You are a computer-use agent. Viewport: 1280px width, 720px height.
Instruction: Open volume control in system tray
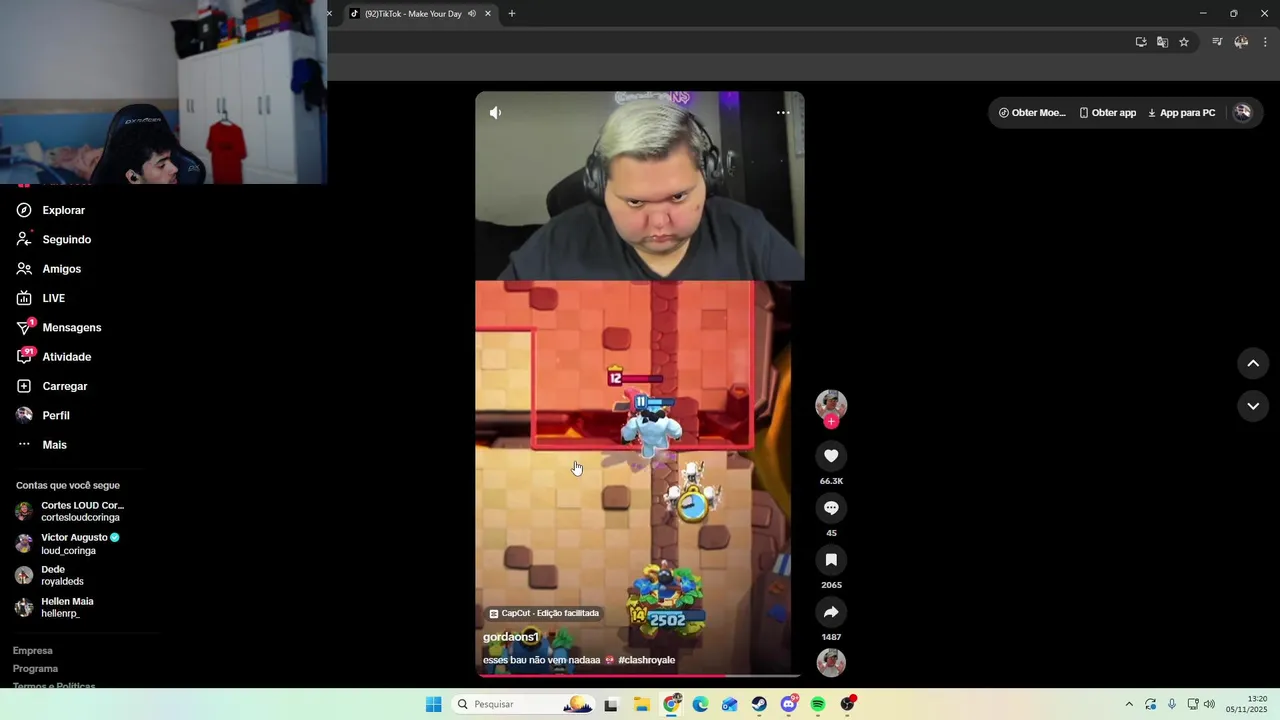[x=1209, y=705]
